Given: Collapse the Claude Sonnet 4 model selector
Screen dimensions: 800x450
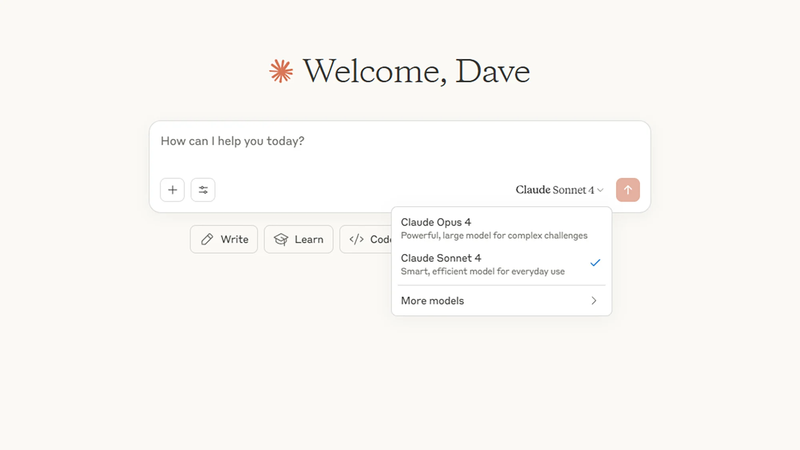Looking at the screenshot, I should [x=559, y=190].
